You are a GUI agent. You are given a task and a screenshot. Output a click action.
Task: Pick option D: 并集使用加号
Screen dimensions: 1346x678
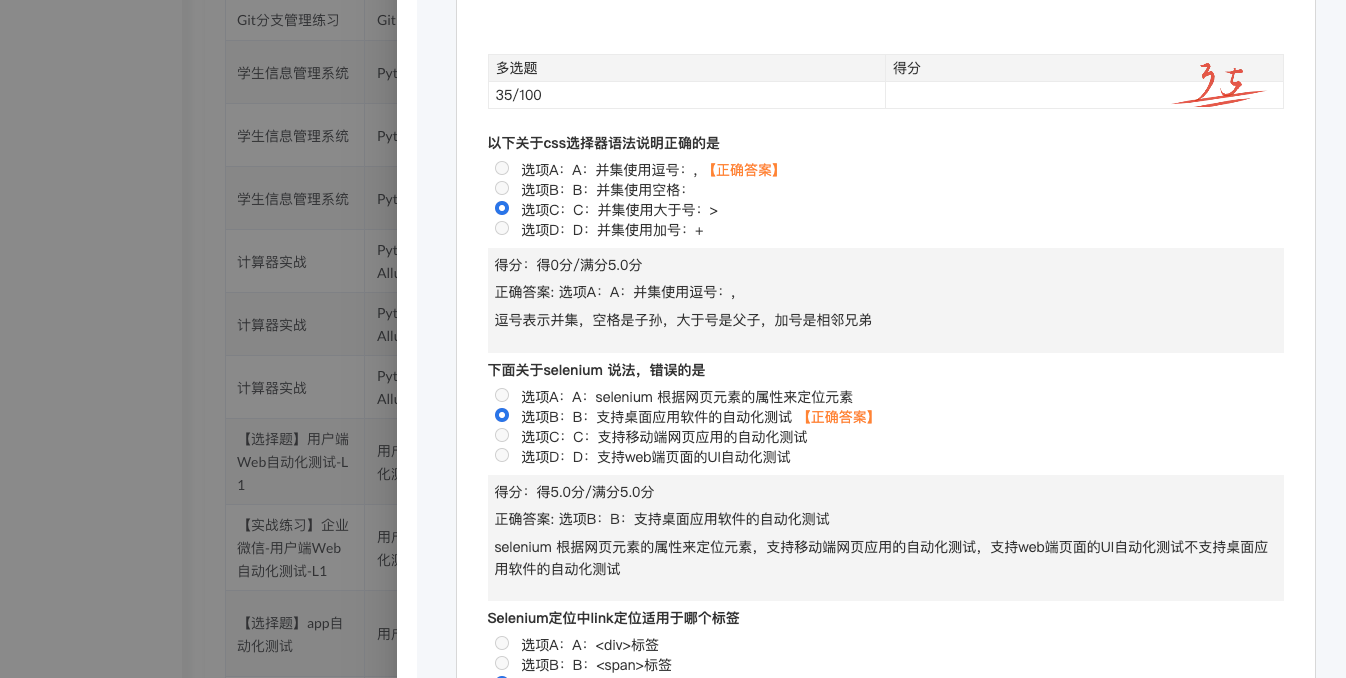tap(502, 229)
